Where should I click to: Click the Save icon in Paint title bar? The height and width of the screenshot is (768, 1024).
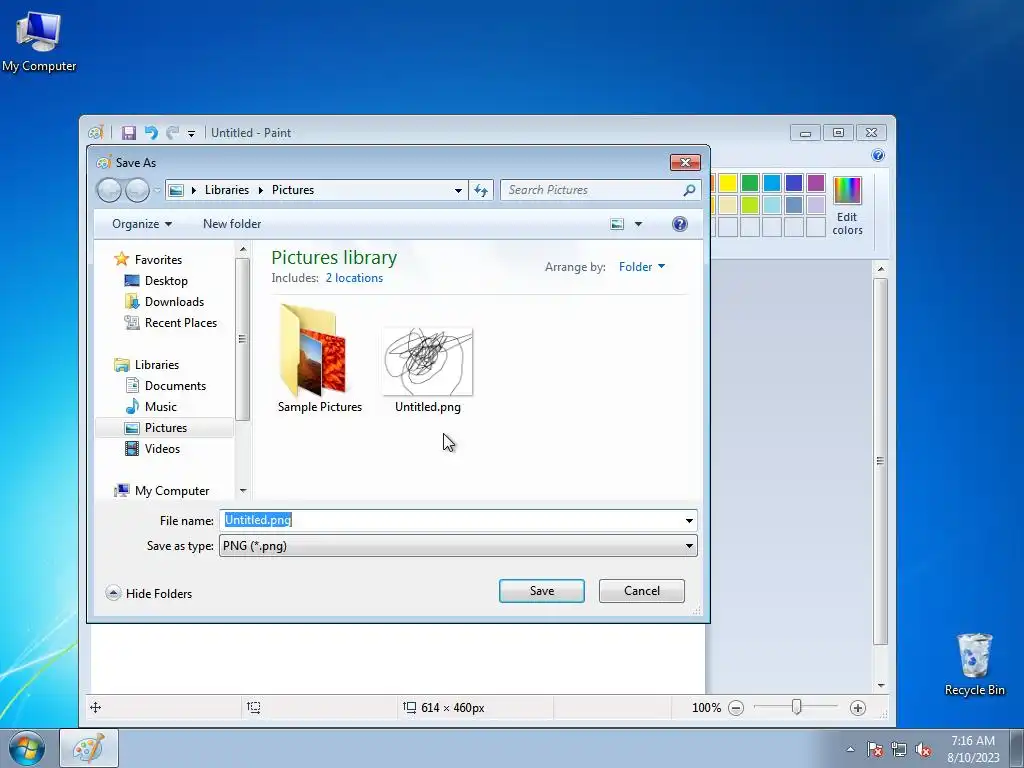129,133
